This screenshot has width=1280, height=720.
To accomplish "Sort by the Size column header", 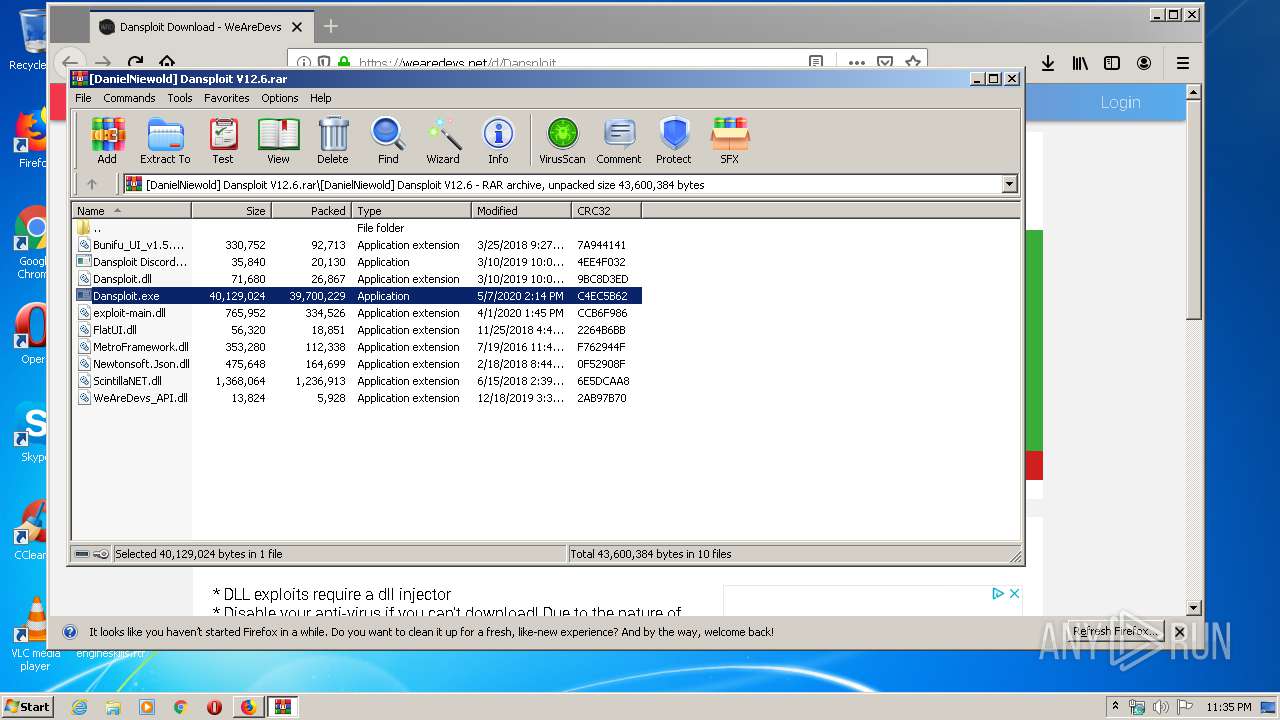I will 231,211.
